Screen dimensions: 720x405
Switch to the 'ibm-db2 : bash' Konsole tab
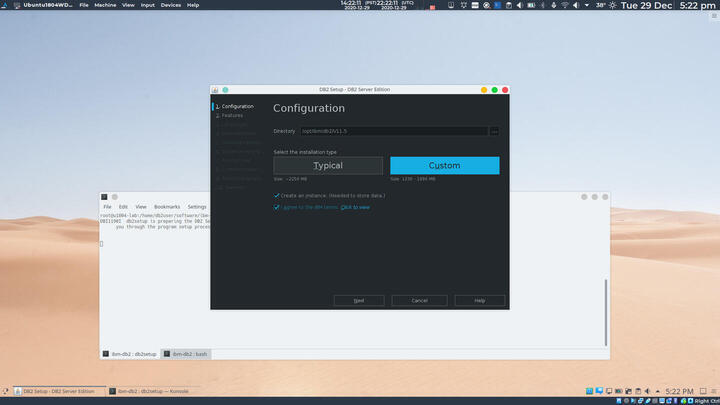pos(186,354)
